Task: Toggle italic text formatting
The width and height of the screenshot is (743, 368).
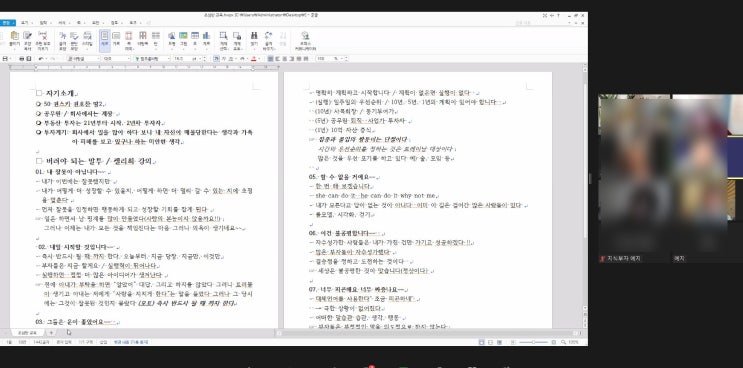Action: click(x=224, y=59)
